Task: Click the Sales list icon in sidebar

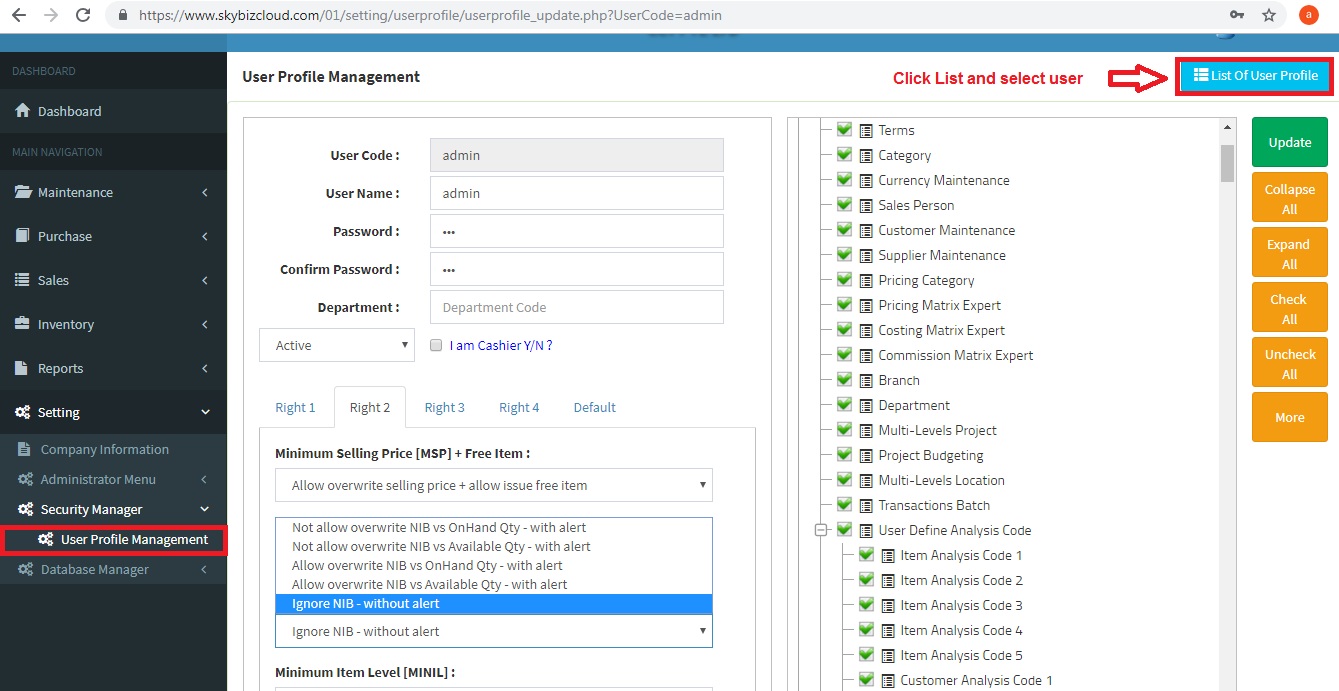Action: click(22, 280)
